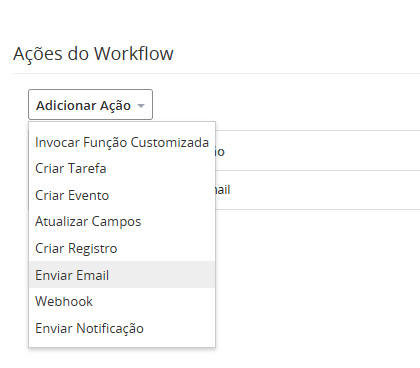Add a field update action
The width and height of the screenshot is (420, 368).
[x=122, y=221]
